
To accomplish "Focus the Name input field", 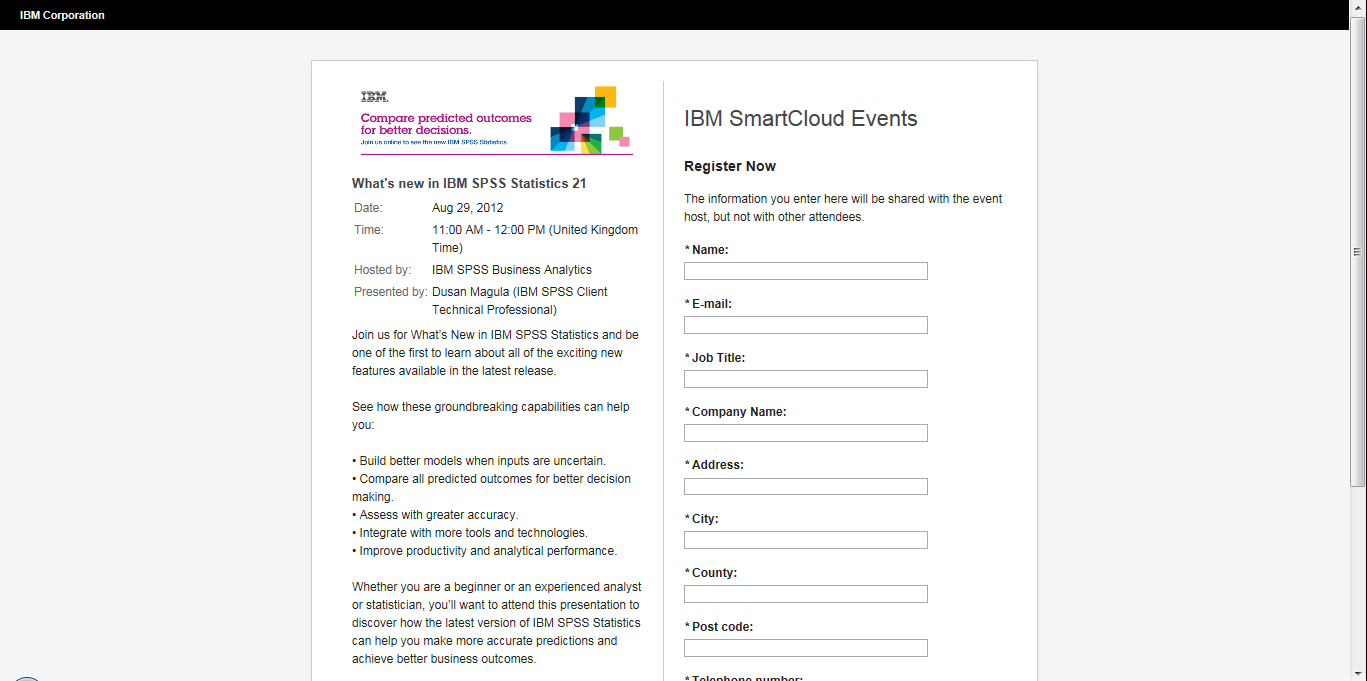I will (x=806, y=271).
